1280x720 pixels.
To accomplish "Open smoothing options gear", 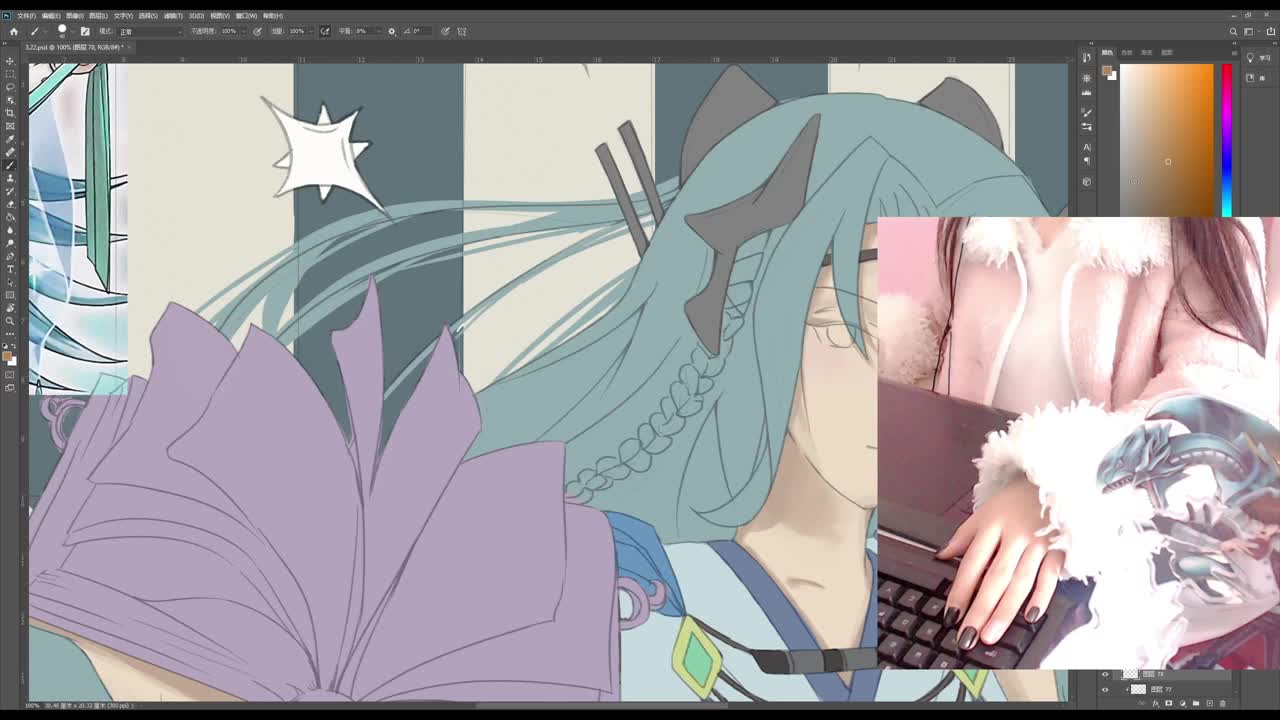I will coord(391,31).
